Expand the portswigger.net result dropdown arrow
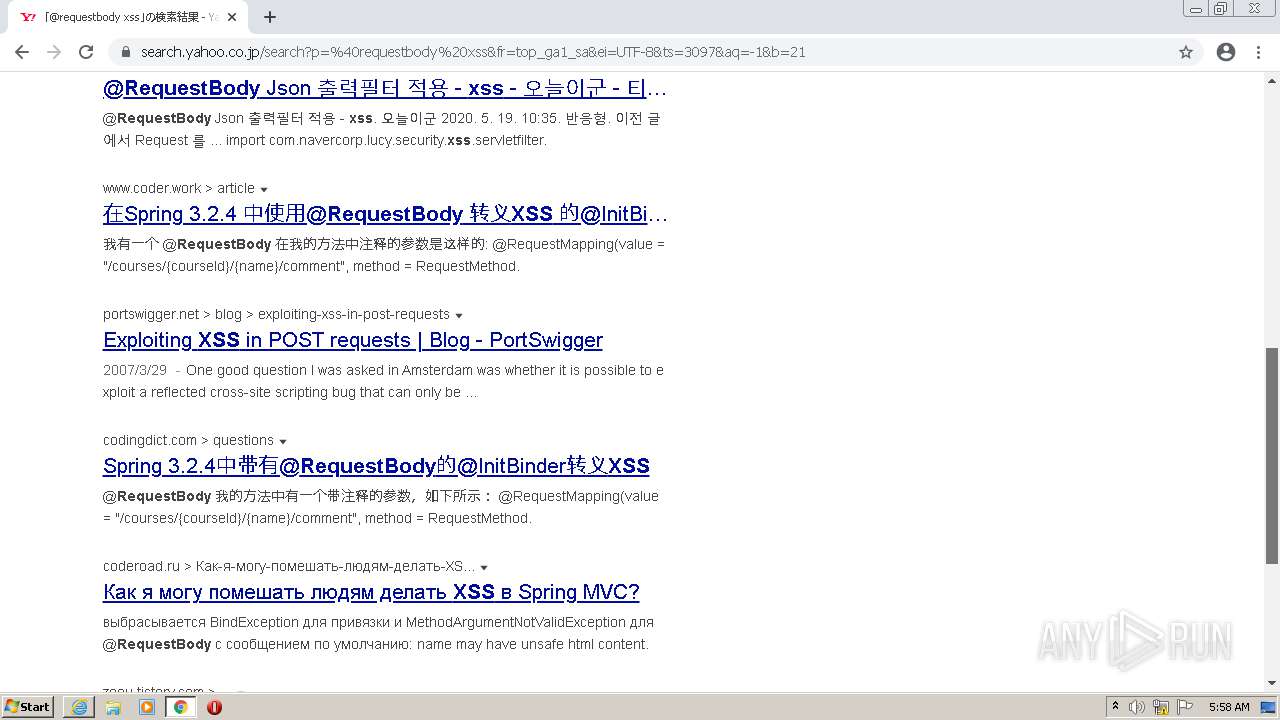1280x720 pixels. pos(459,315)
